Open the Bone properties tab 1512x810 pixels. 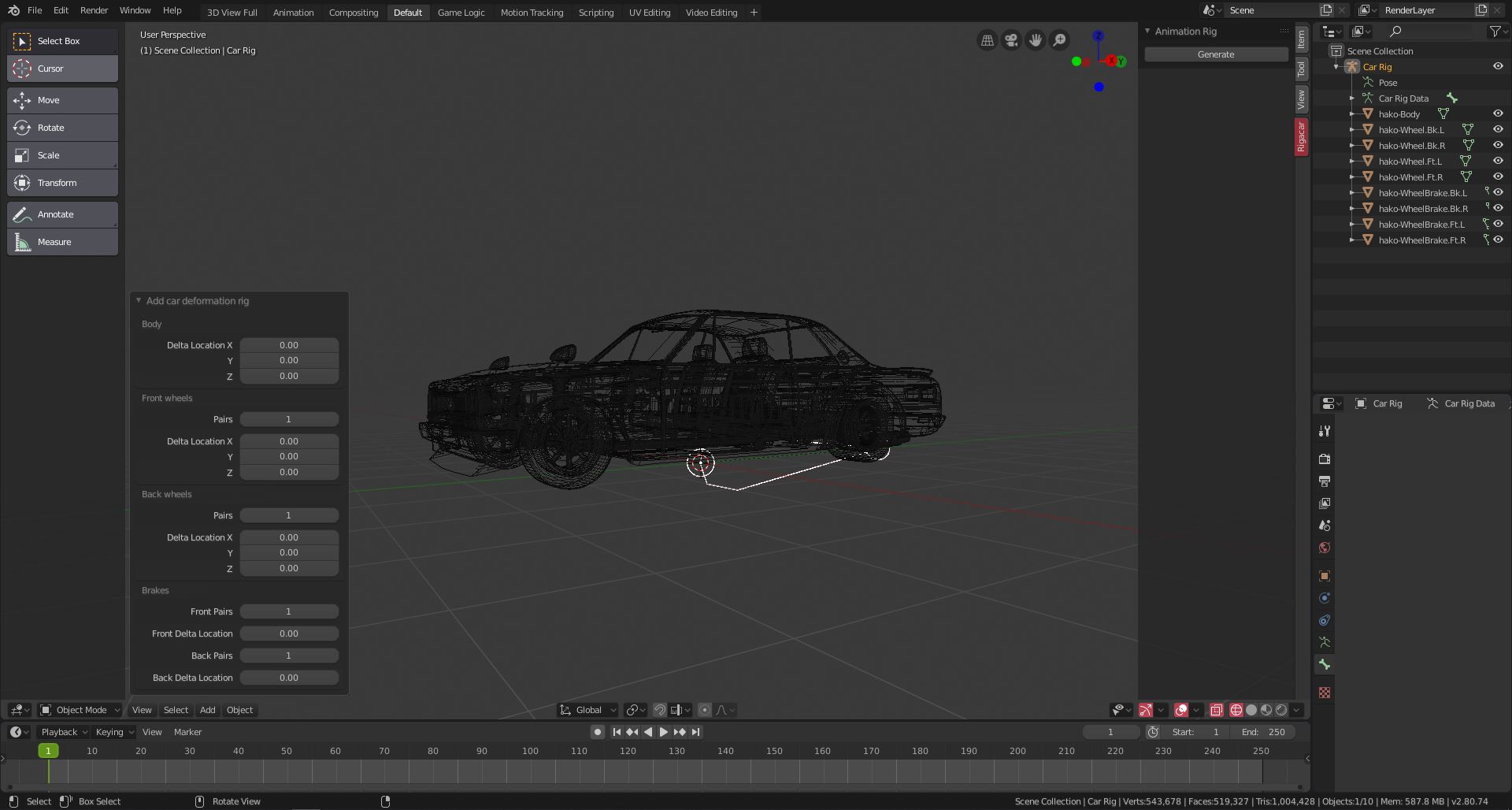pyautogui.click(x=1325, y=664)
